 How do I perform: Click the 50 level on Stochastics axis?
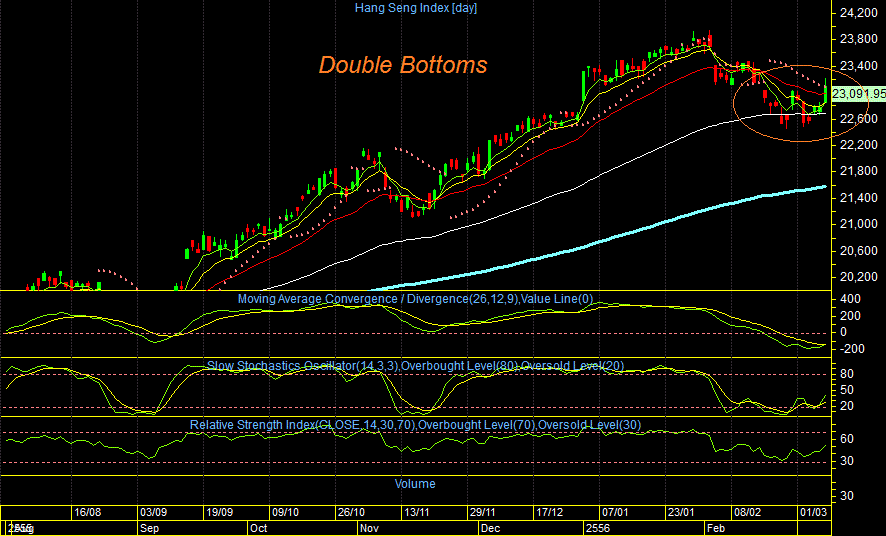click(x=846, y=390)
